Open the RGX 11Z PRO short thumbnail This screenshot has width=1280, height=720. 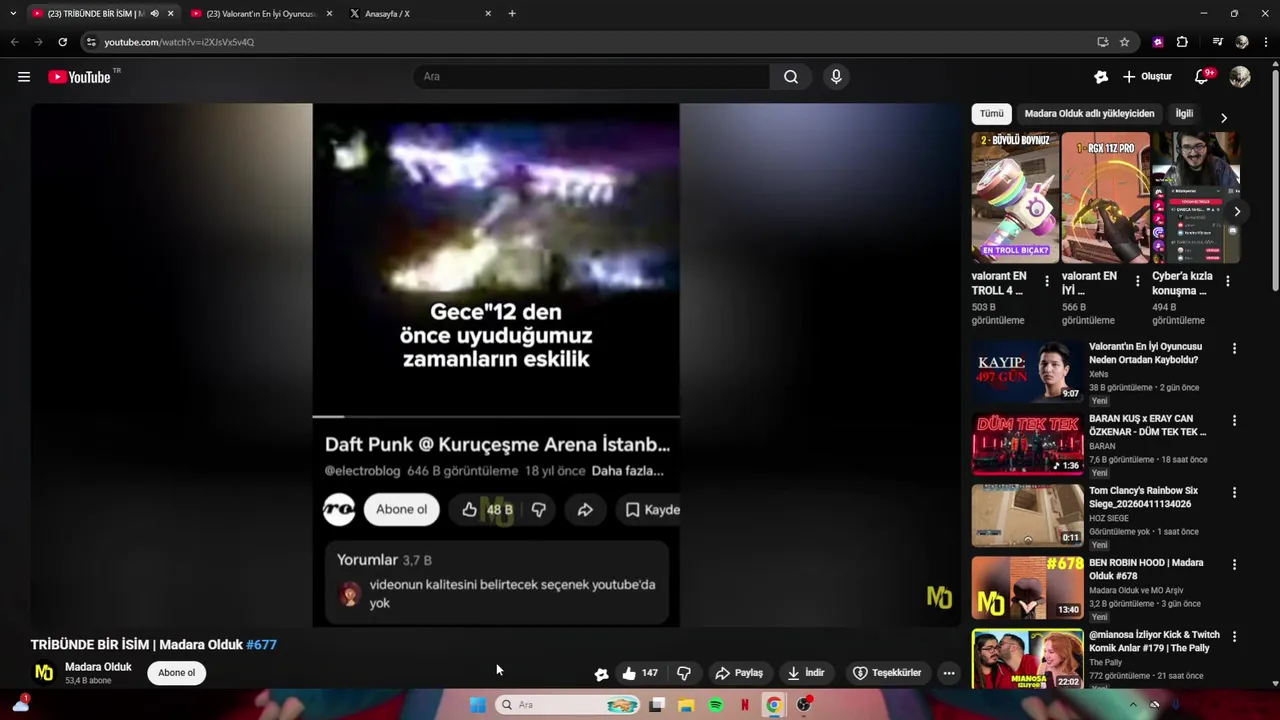pyautogui.click(x=1105, y=198)
